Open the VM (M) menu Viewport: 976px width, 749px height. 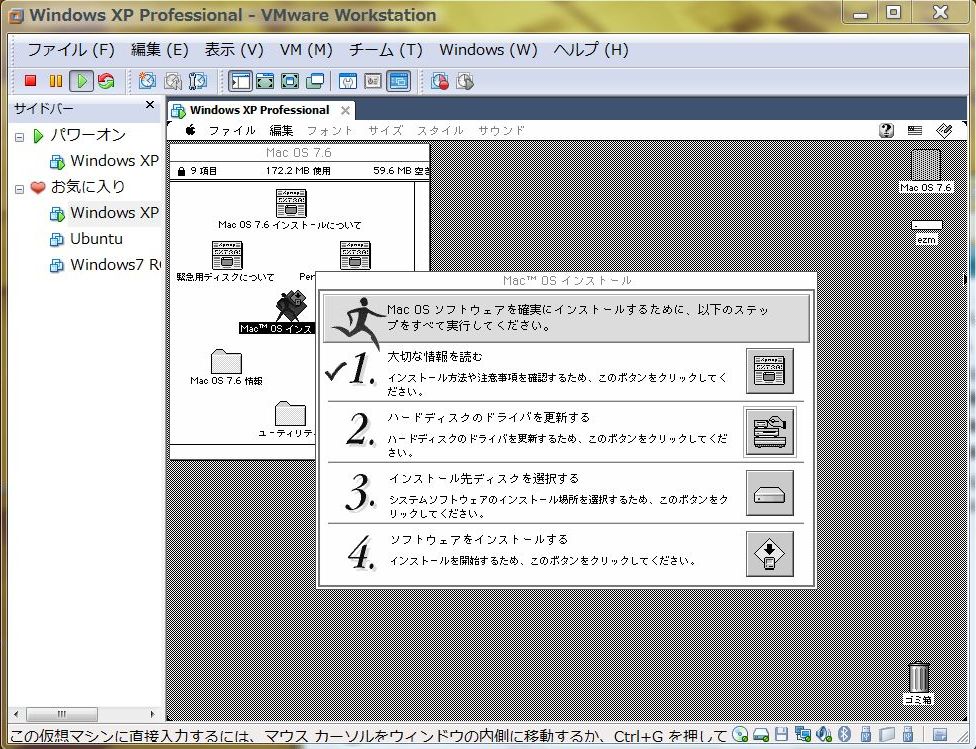306,50
